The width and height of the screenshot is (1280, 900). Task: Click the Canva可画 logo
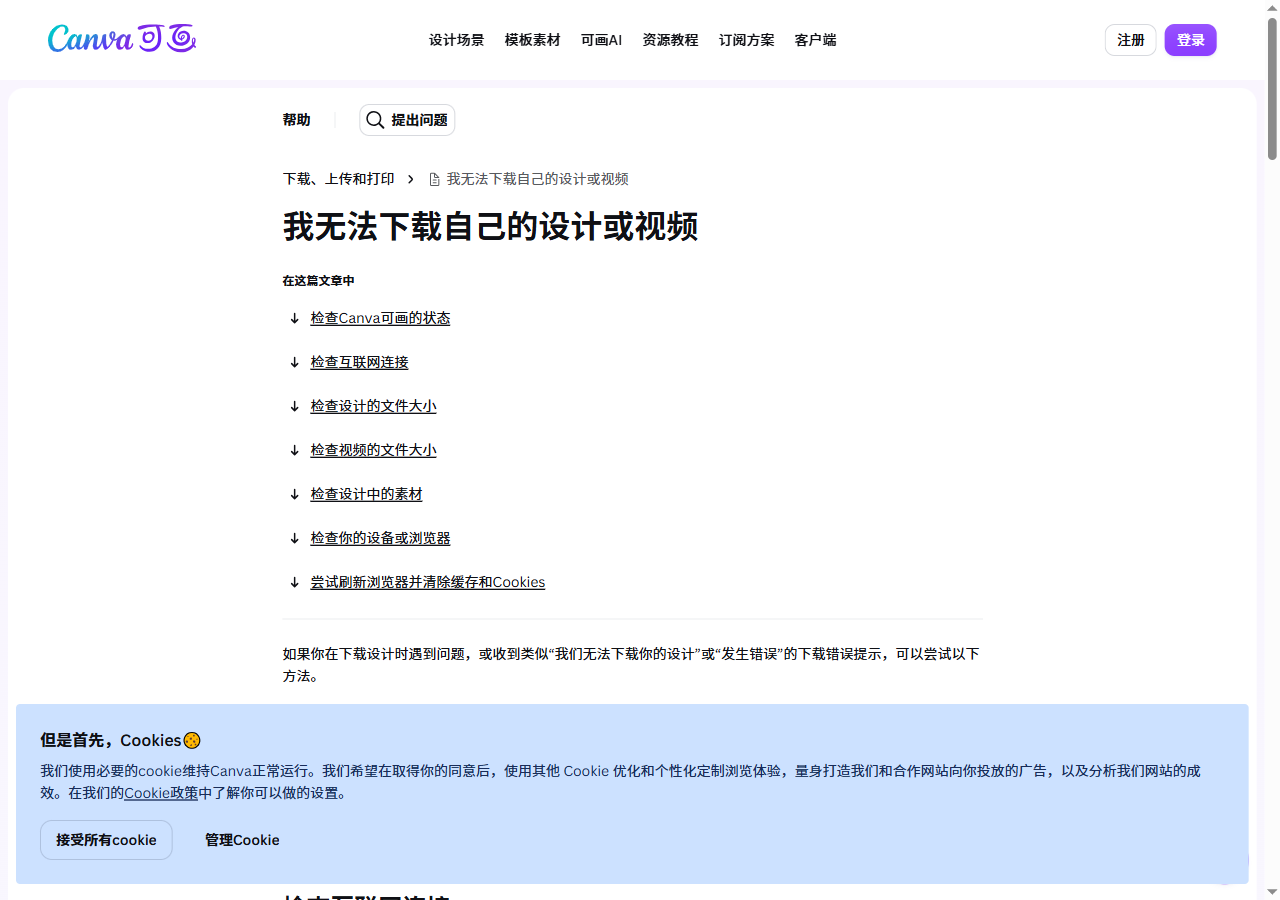[x=122, y=39]
